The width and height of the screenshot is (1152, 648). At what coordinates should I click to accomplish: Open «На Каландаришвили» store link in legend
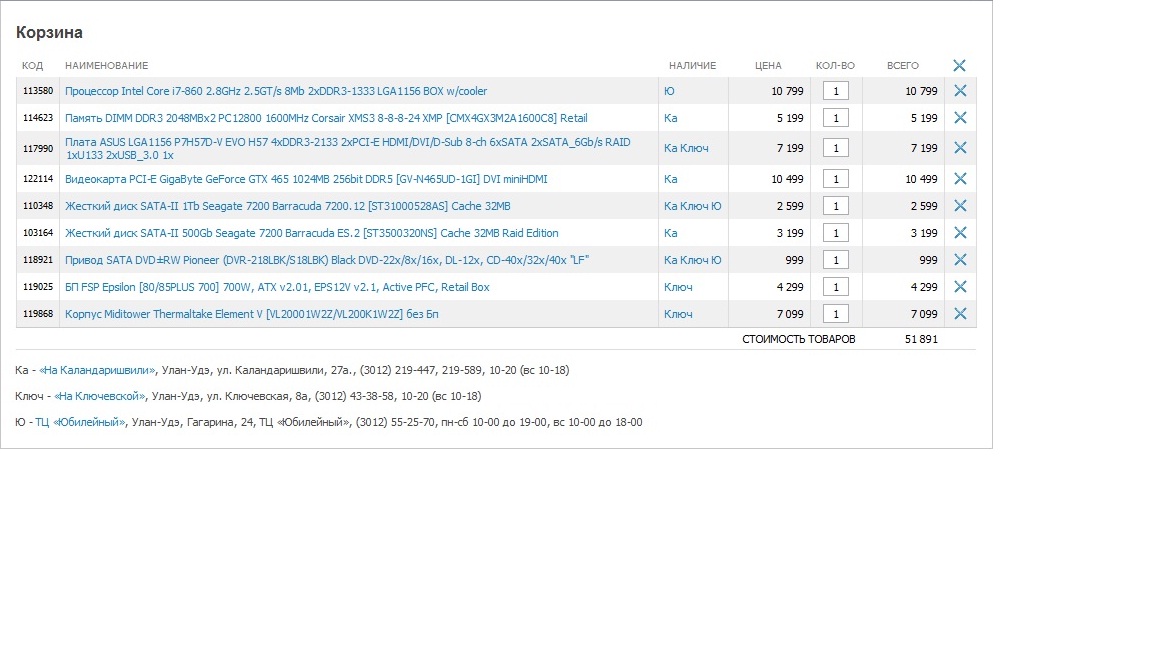[x=97, y=370]
